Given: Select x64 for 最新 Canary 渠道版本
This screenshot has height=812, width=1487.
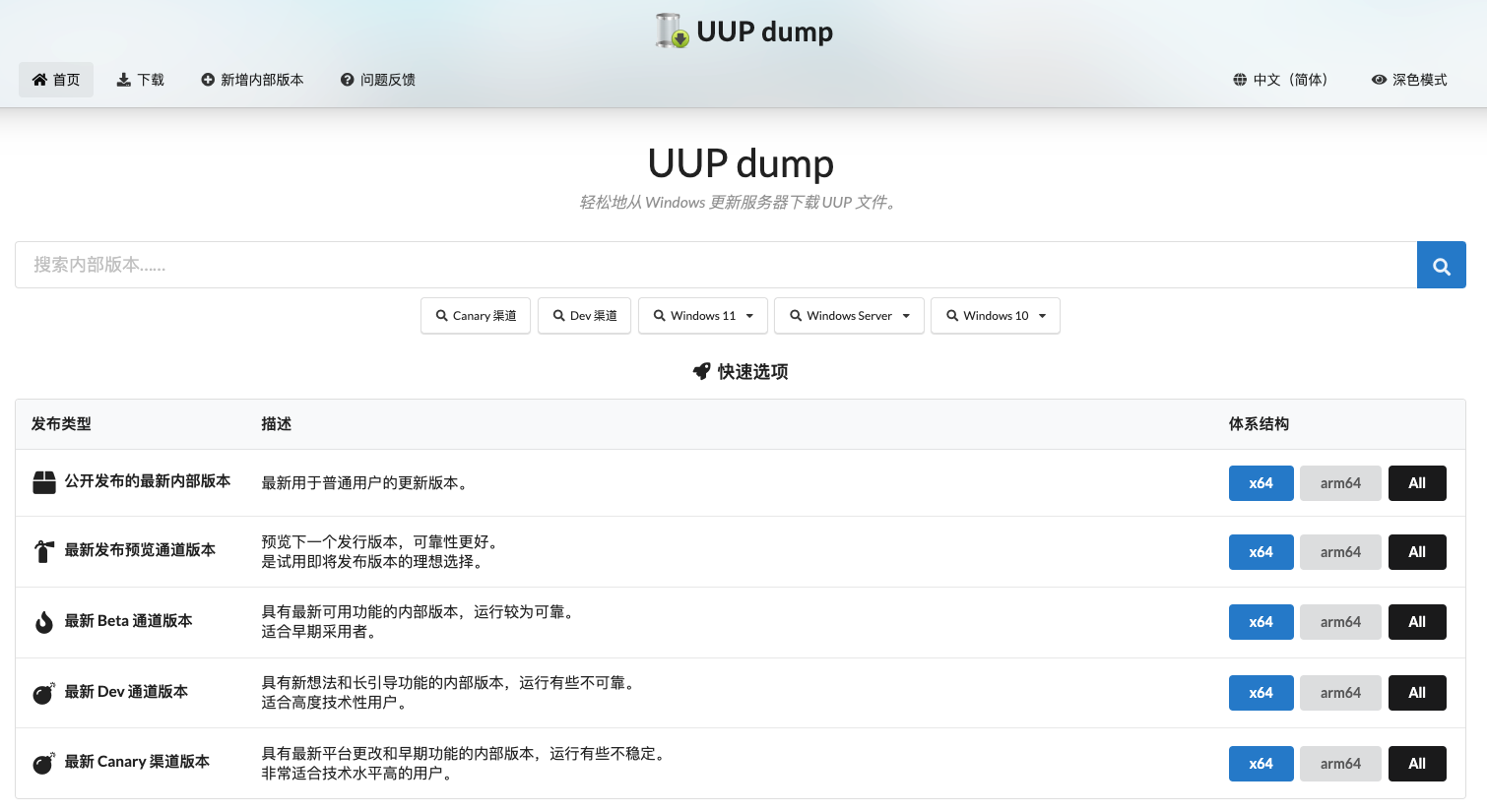Looking at the screenshot, I should [x=1261, y=764].
